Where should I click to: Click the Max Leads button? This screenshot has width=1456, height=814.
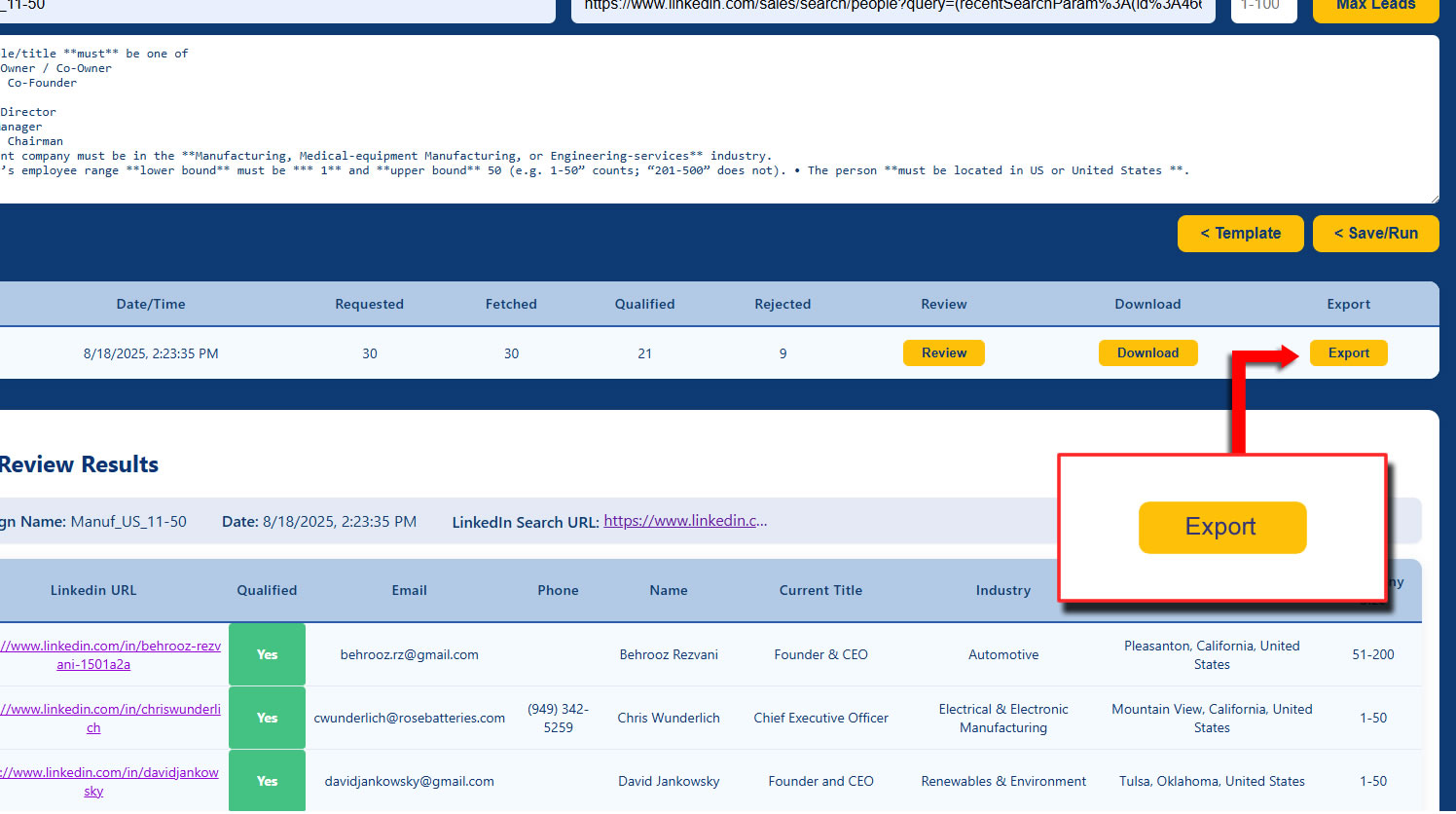click(1375, 8)
